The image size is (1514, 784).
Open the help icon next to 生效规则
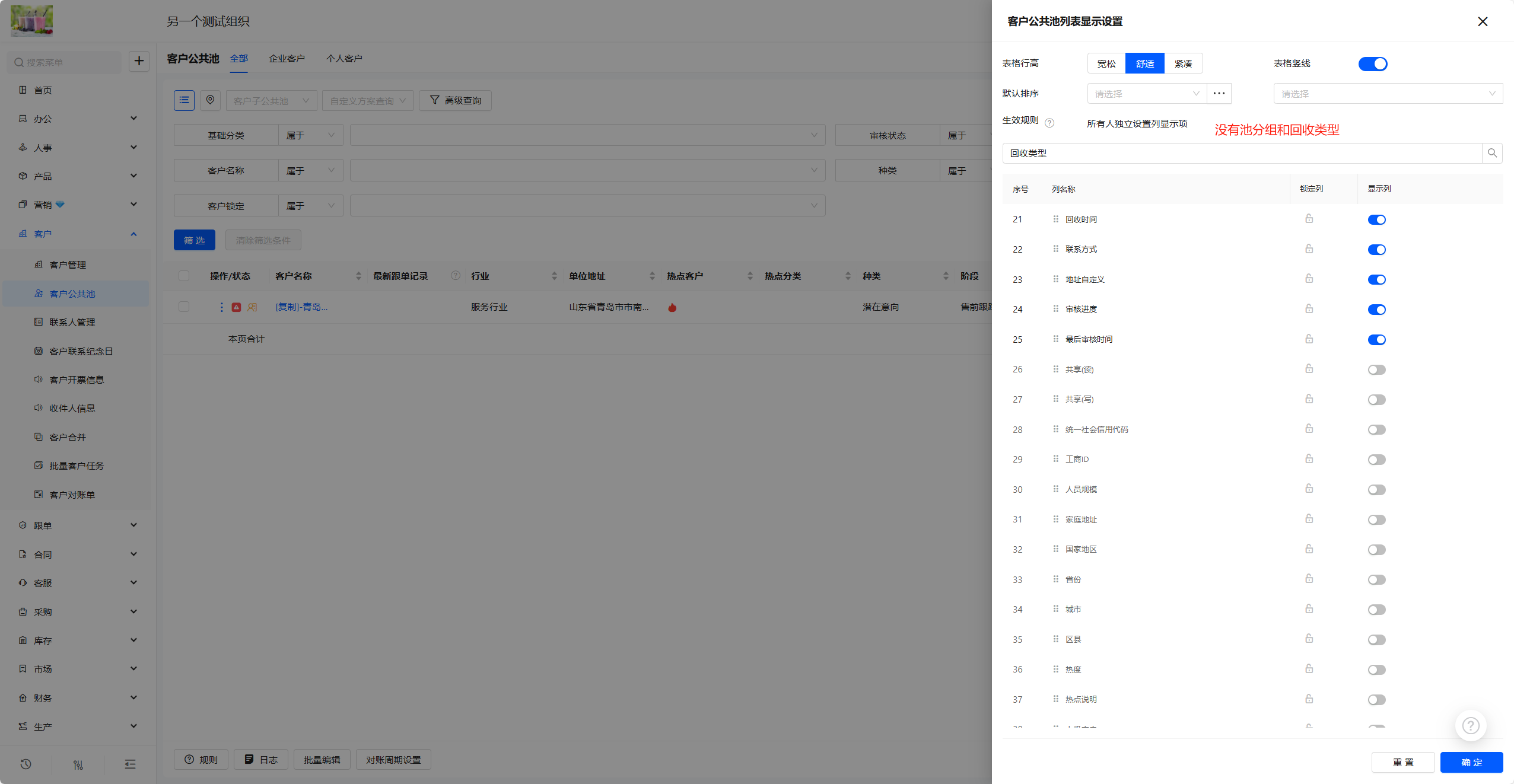1049,123
